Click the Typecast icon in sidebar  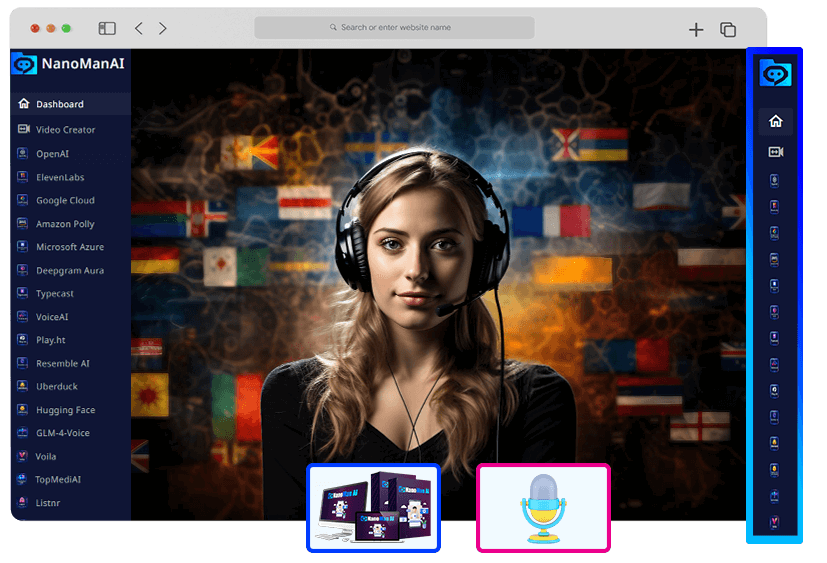click(x=23, y=294)
